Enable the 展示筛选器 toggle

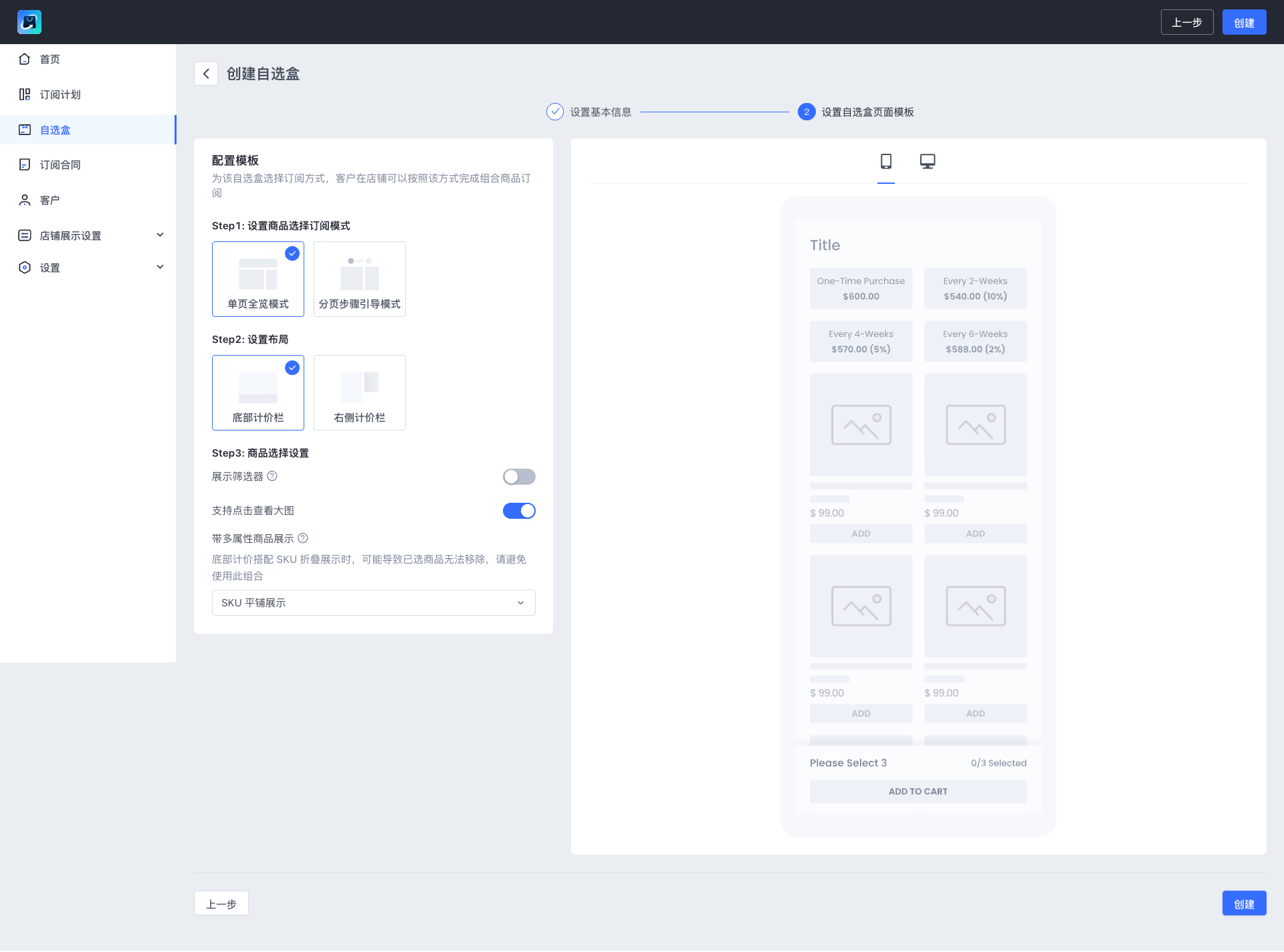519,477
